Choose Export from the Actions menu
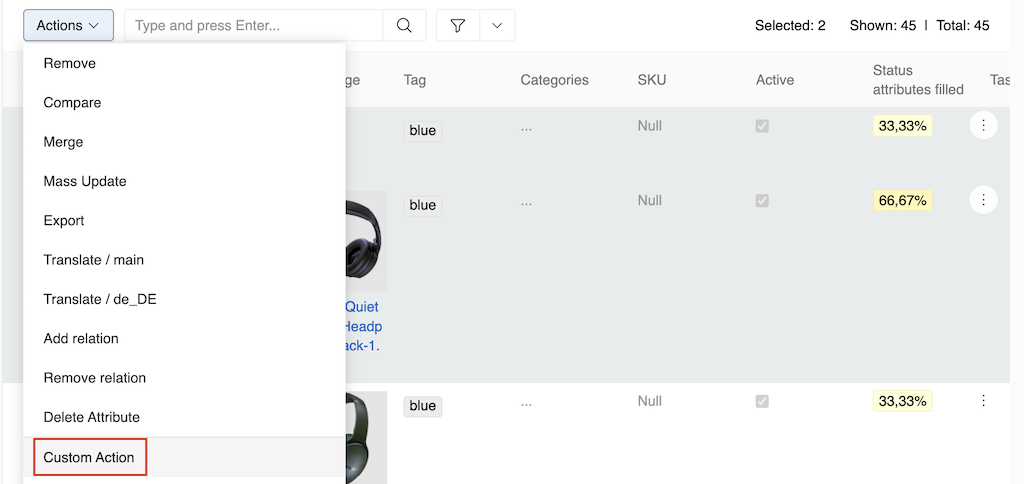1024x484 pixels. [64, 220]
